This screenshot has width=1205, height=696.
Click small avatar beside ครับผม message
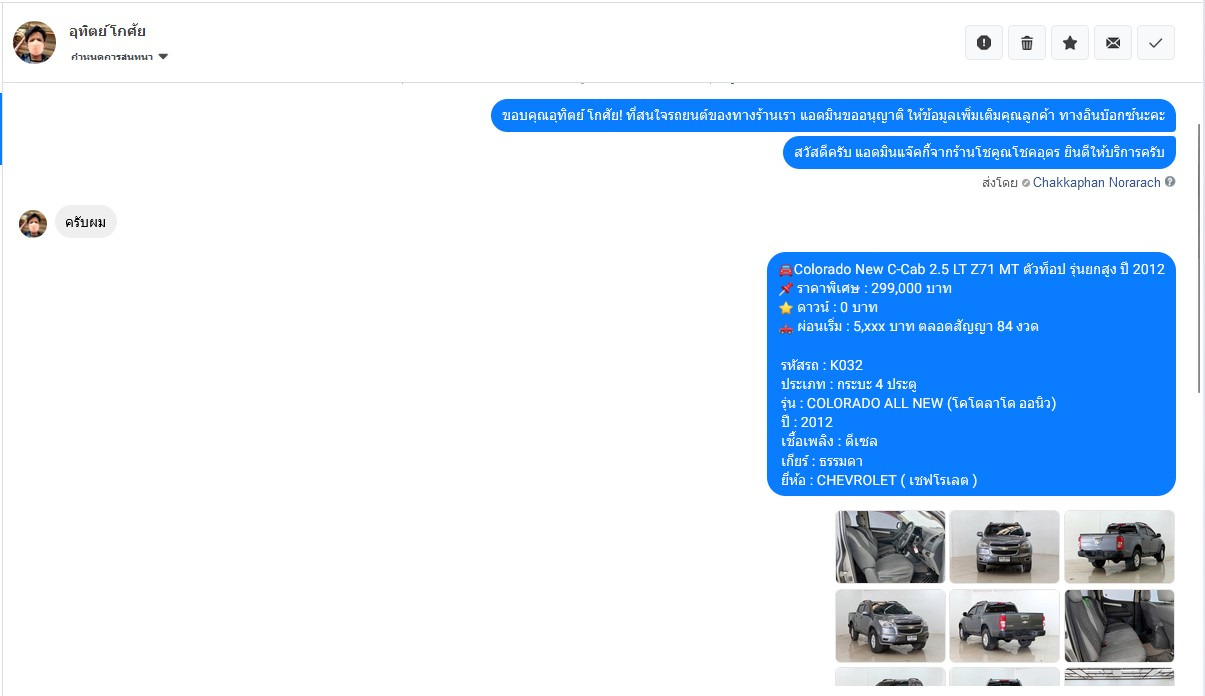(33, 223)
